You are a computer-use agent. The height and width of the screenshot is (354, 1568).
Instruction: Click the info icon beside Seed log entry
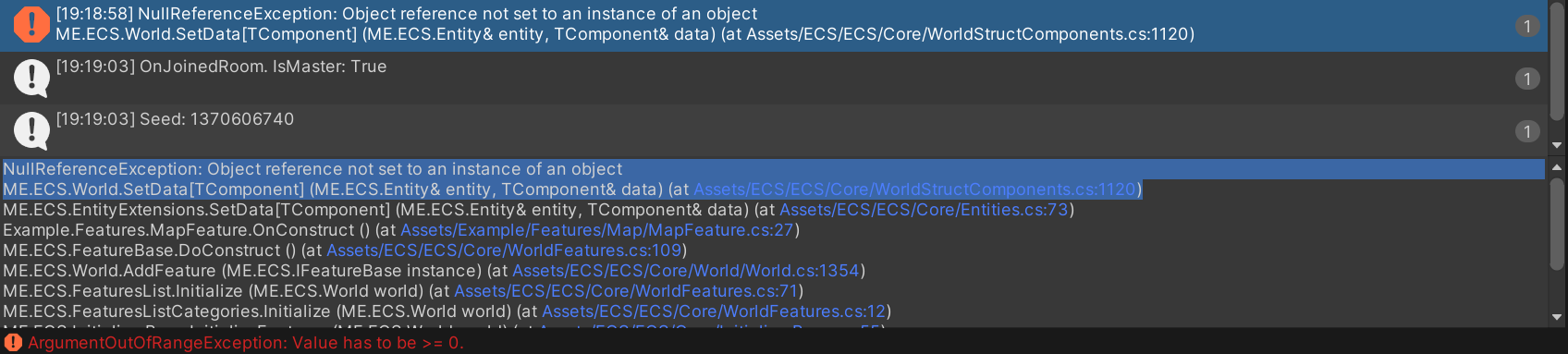pyautogui.click(x=31, y=131)
